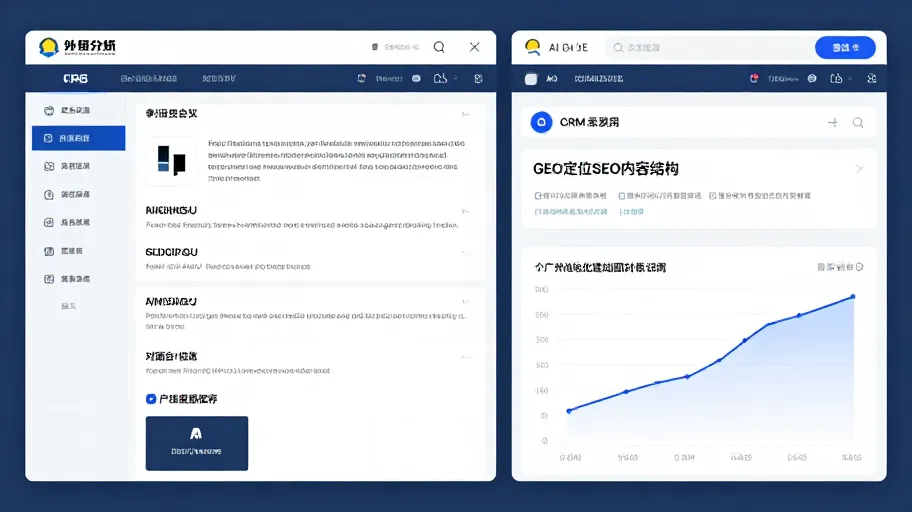Click the blue pill button in right window header
This screenshot has width=912, height=512.
pyautogui.click(x=845, y=48)
